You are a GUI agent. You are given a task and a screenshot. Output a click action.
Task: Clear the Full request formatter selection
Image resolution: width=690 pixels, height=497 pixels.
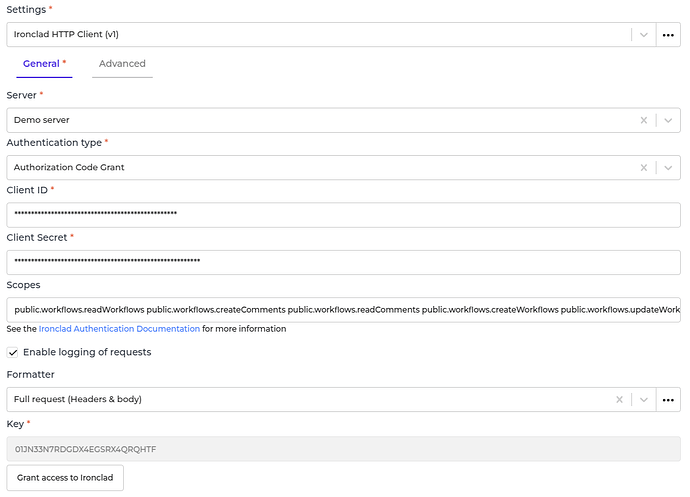click(x=620, y=400)
